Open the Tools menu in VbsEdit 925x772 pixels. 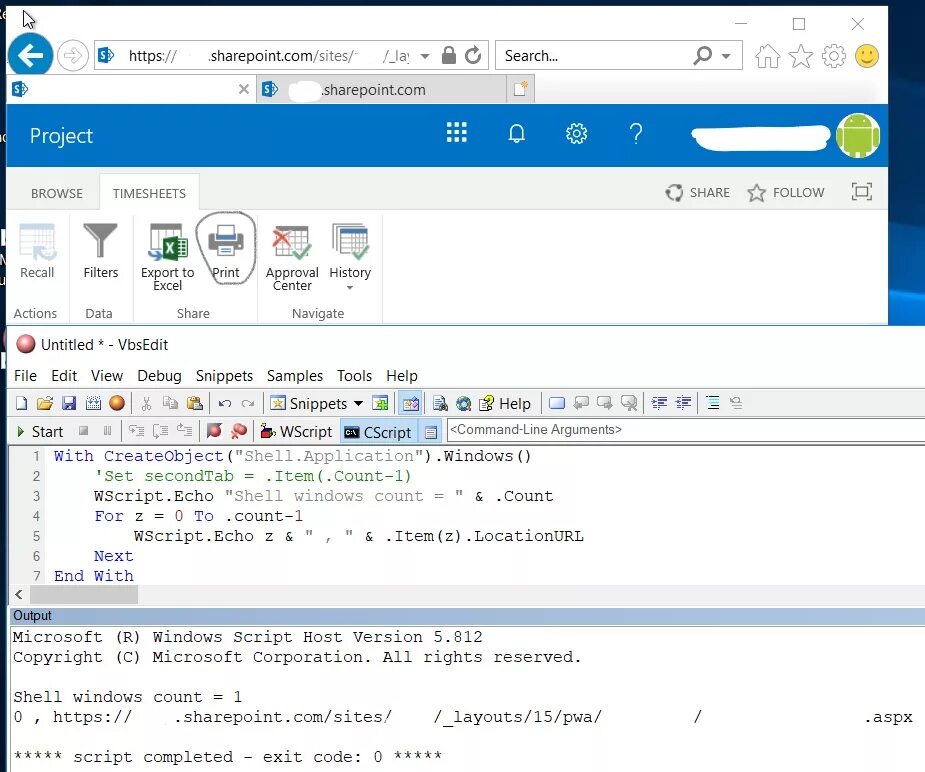[355, 376]
